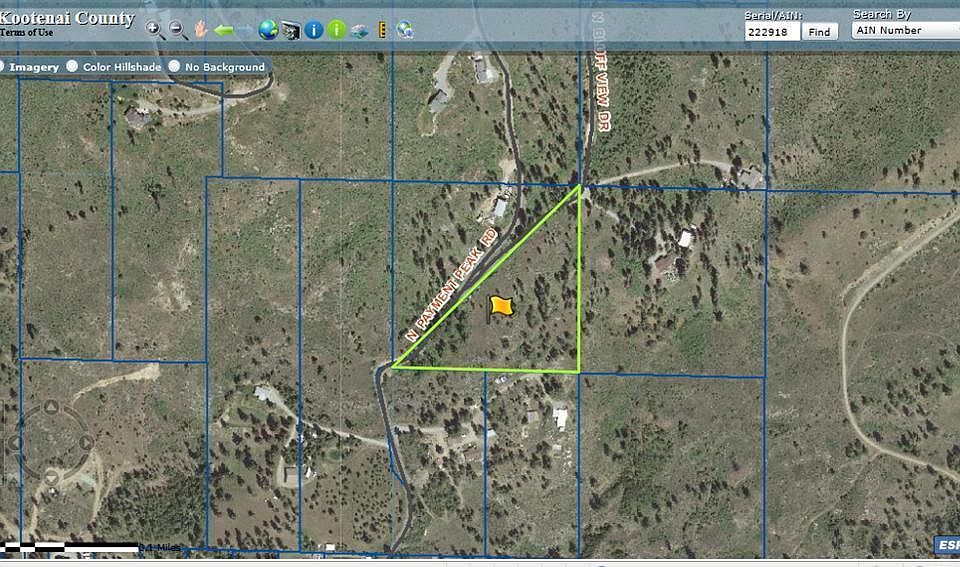Screen dimensions: 960x567
Task: Pan the map right with navigation arrow
Action: point(84,442)
